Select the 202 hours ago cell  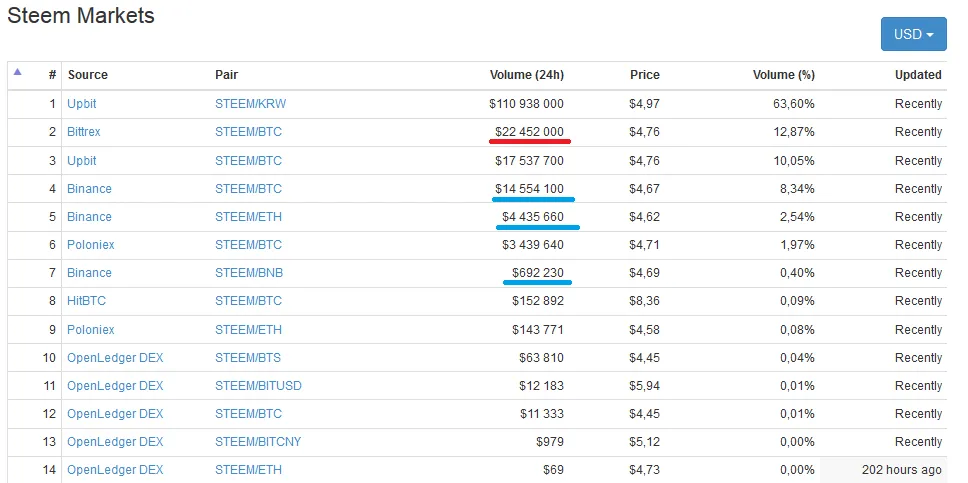(883, 471)
